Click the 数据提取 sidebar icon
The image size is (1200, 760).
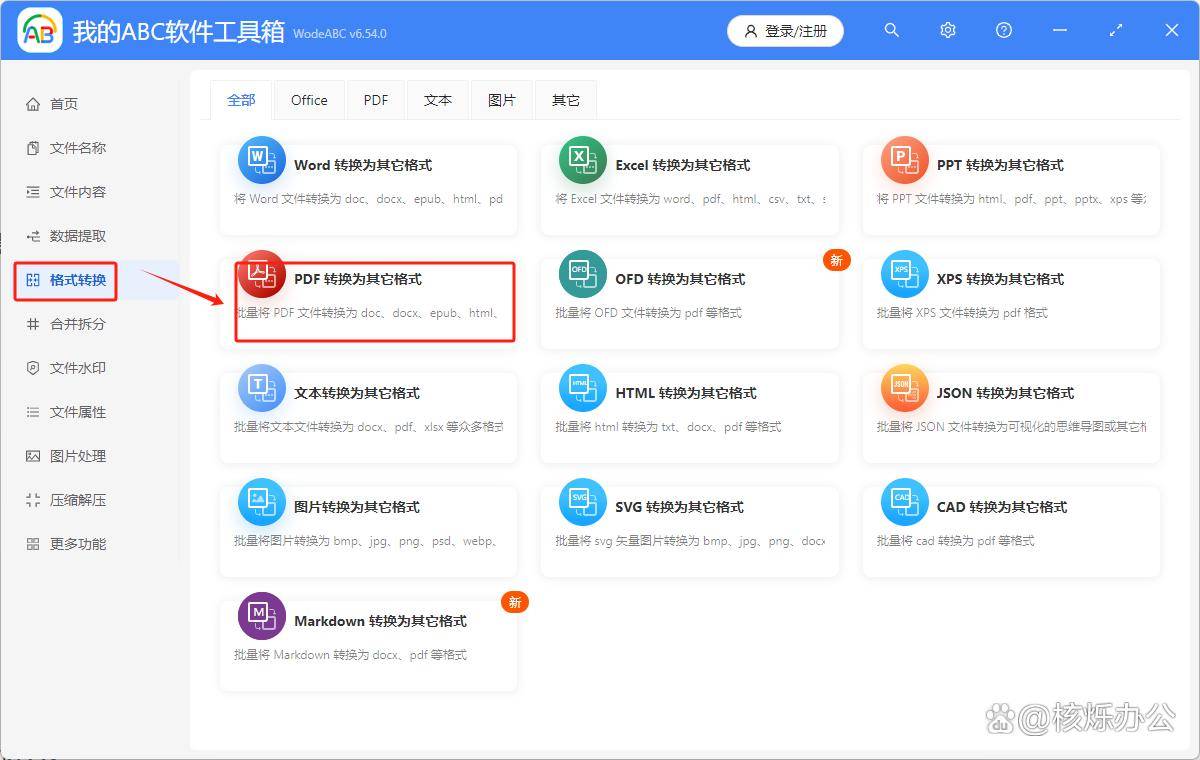click(x=33, y=236)
